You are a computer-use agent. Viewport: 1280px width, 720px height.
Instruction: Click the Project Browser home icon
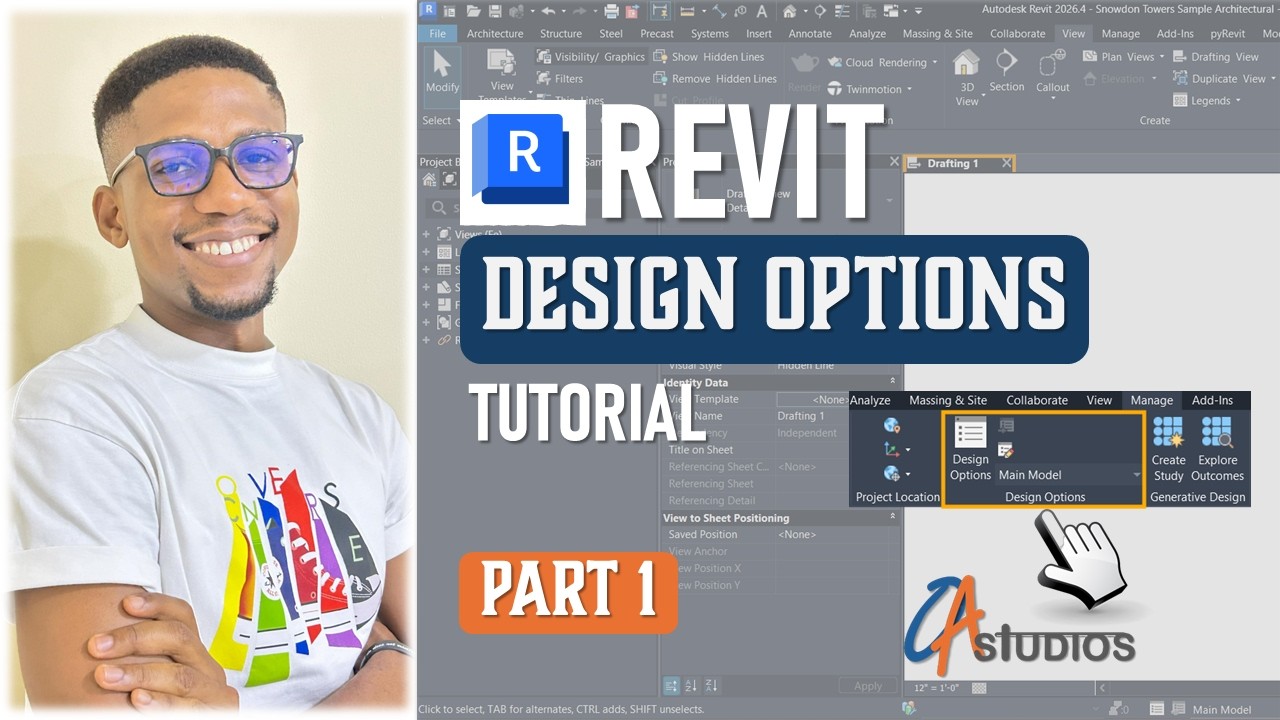429,180
